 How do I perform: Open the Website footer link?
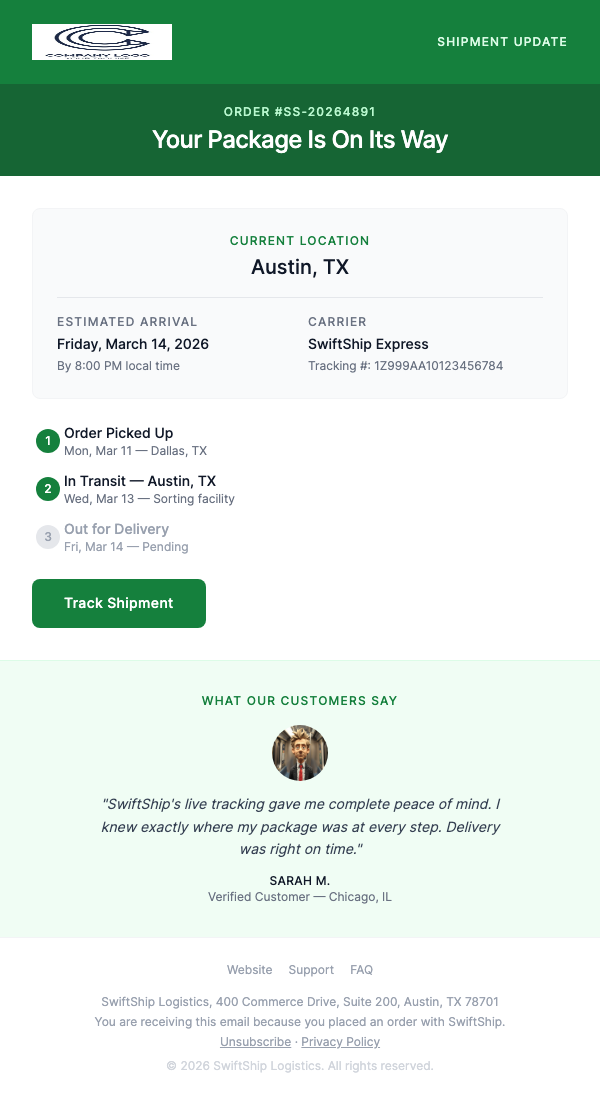point(249,970)
